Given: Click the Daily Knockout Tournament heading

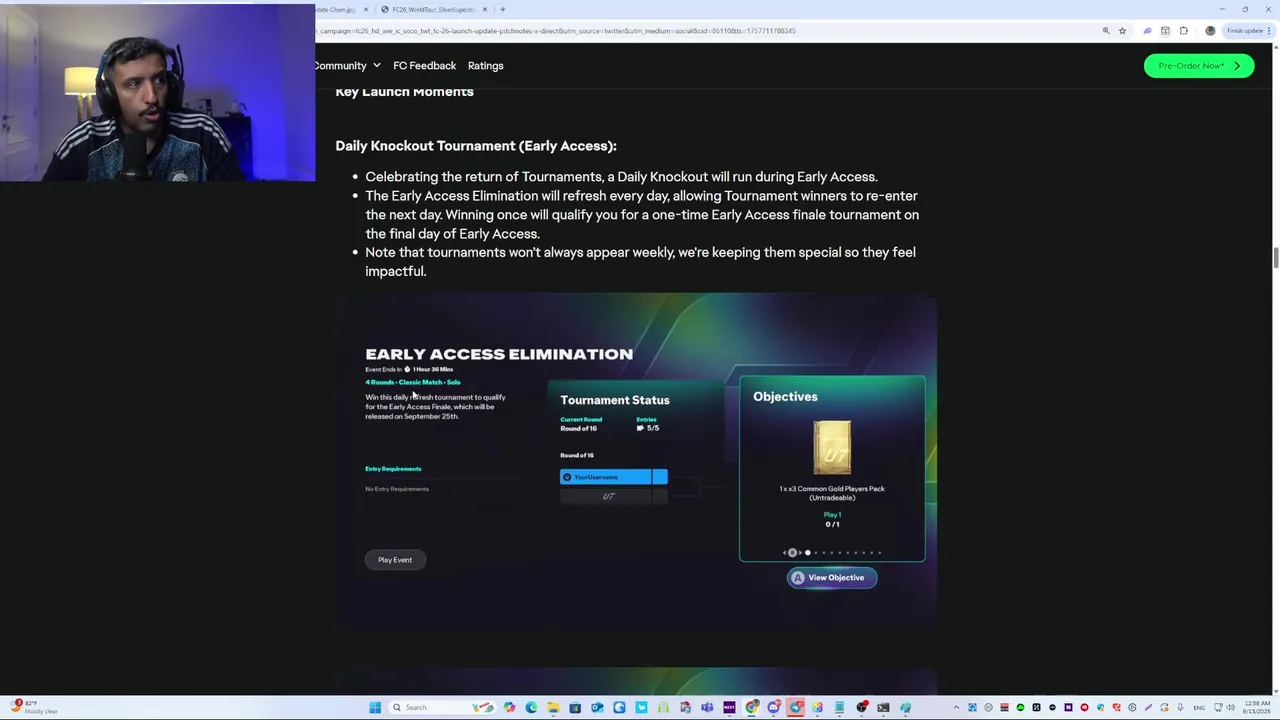Looking at the screenshot, I should click(476, 146).
